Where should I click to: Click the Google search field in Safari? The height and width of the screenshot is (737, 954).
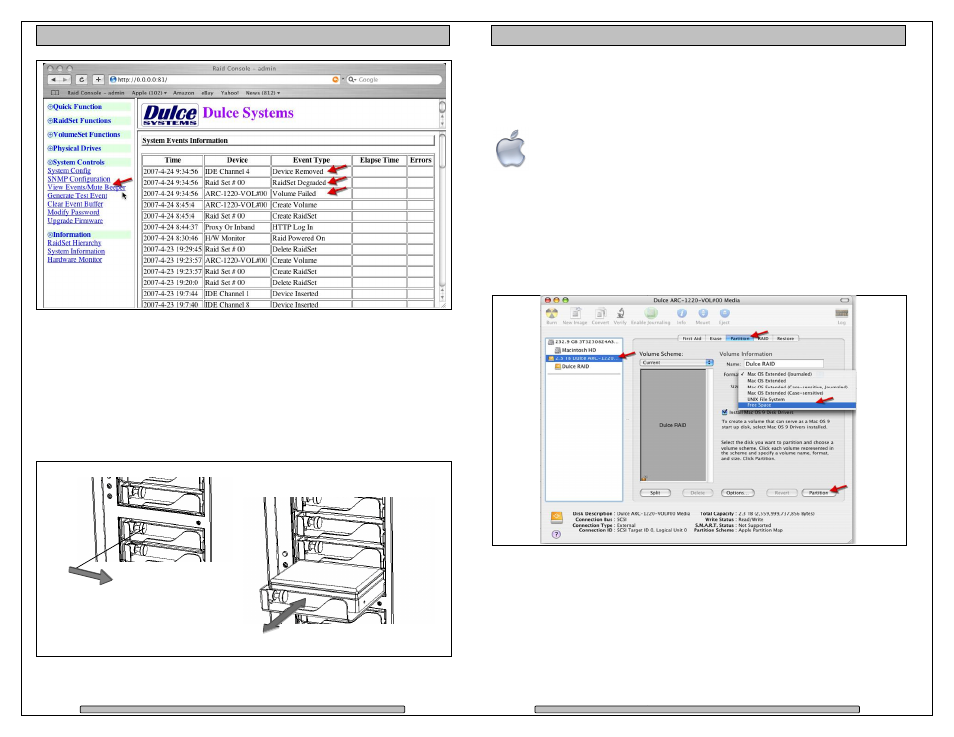click(x=394, y=80)
